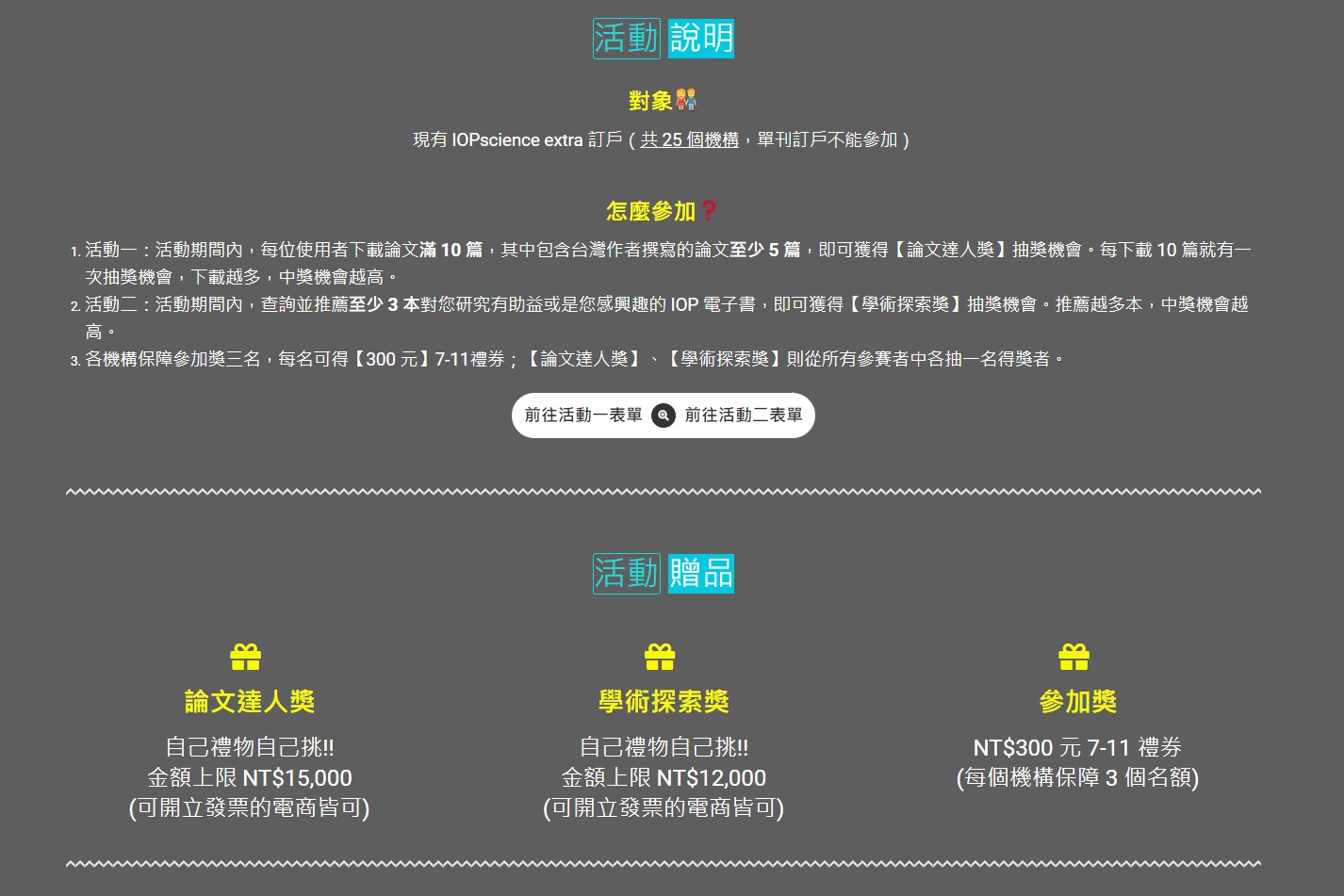Click the 怎麼參加 heading text
Screen dimensions: 1344x896
650,211
